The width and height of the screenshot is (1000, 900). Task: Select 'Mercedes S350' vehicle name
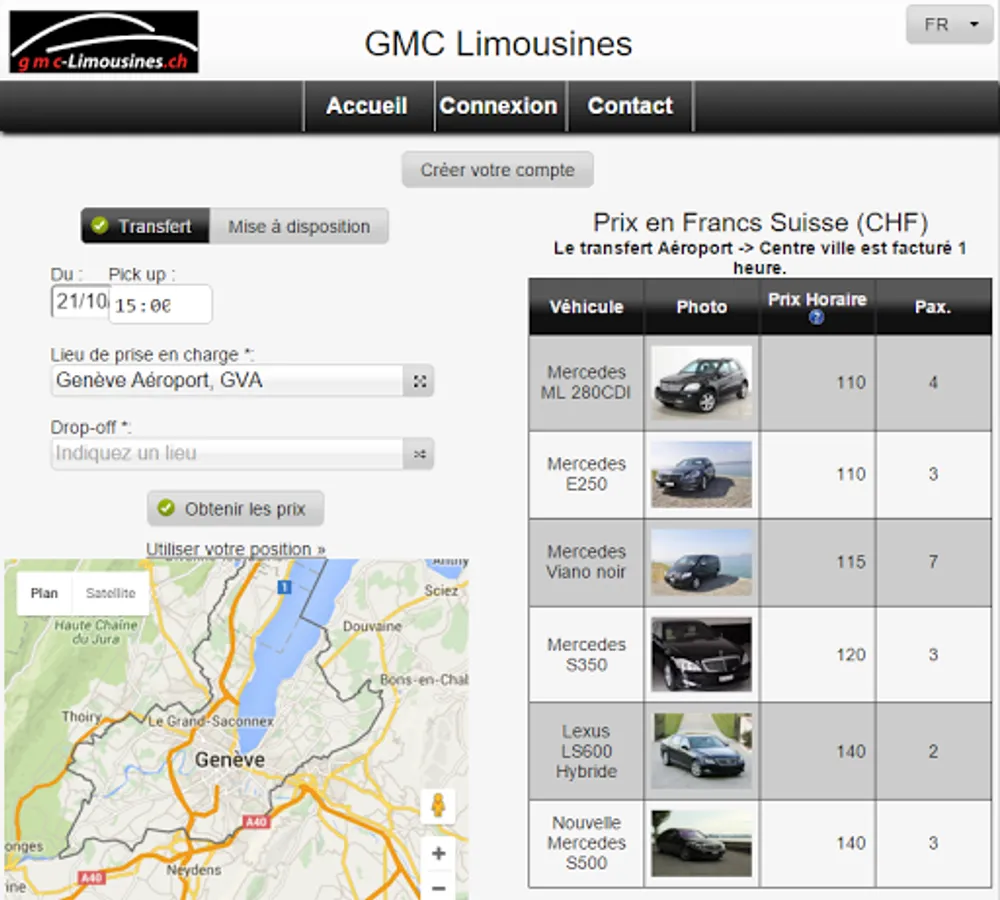click(586, 654)
